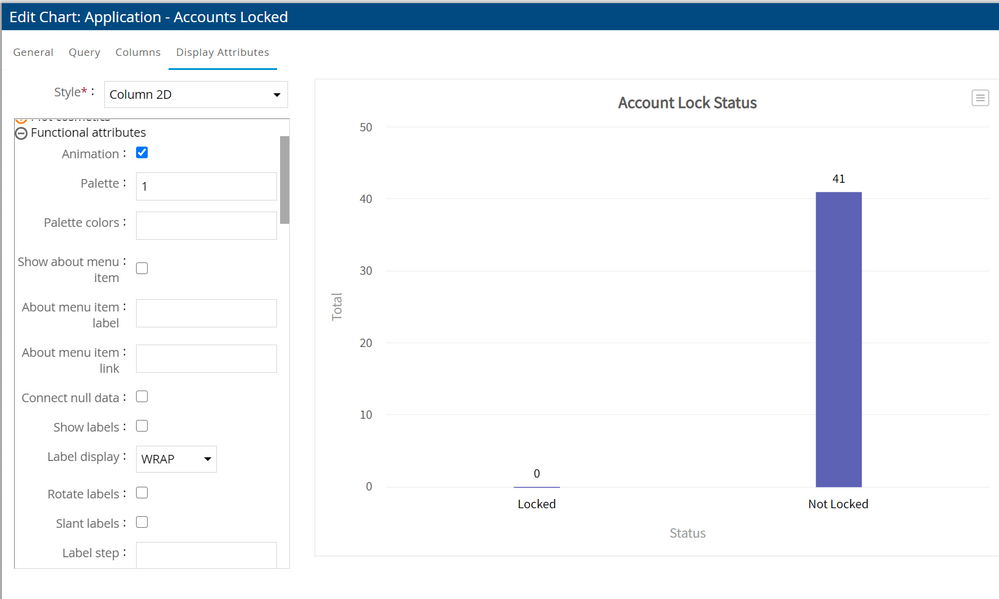Open the Label display WRAP dropdown
This screenshot has height=599, width=999.
pos(176,459)
